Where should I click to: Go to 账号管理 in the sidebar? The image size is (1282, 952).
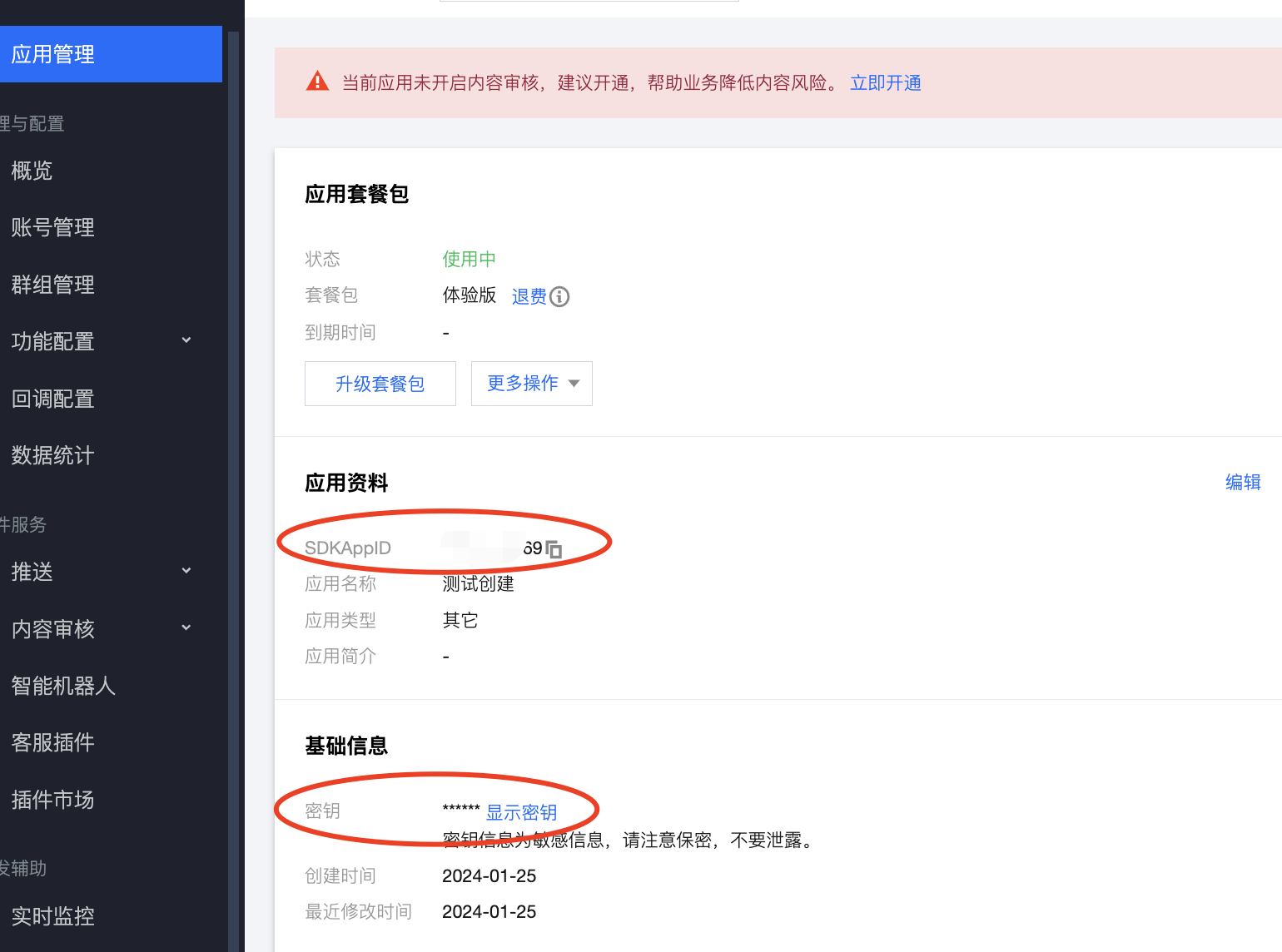(53, 227)
